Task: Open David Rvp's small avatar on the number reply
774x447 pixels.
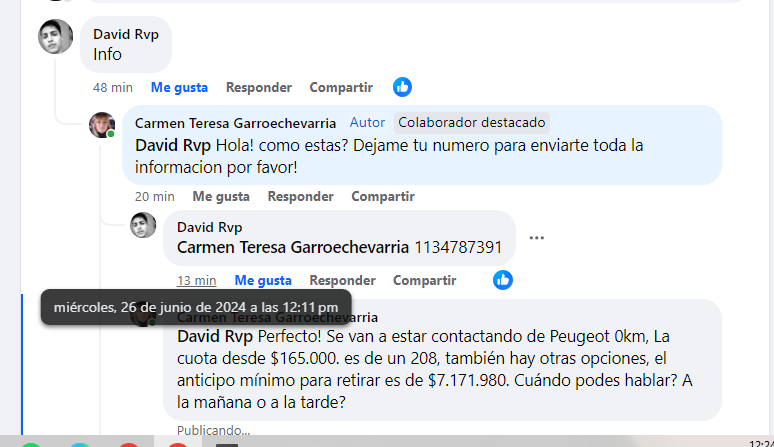Action: (x=143, y=225)
